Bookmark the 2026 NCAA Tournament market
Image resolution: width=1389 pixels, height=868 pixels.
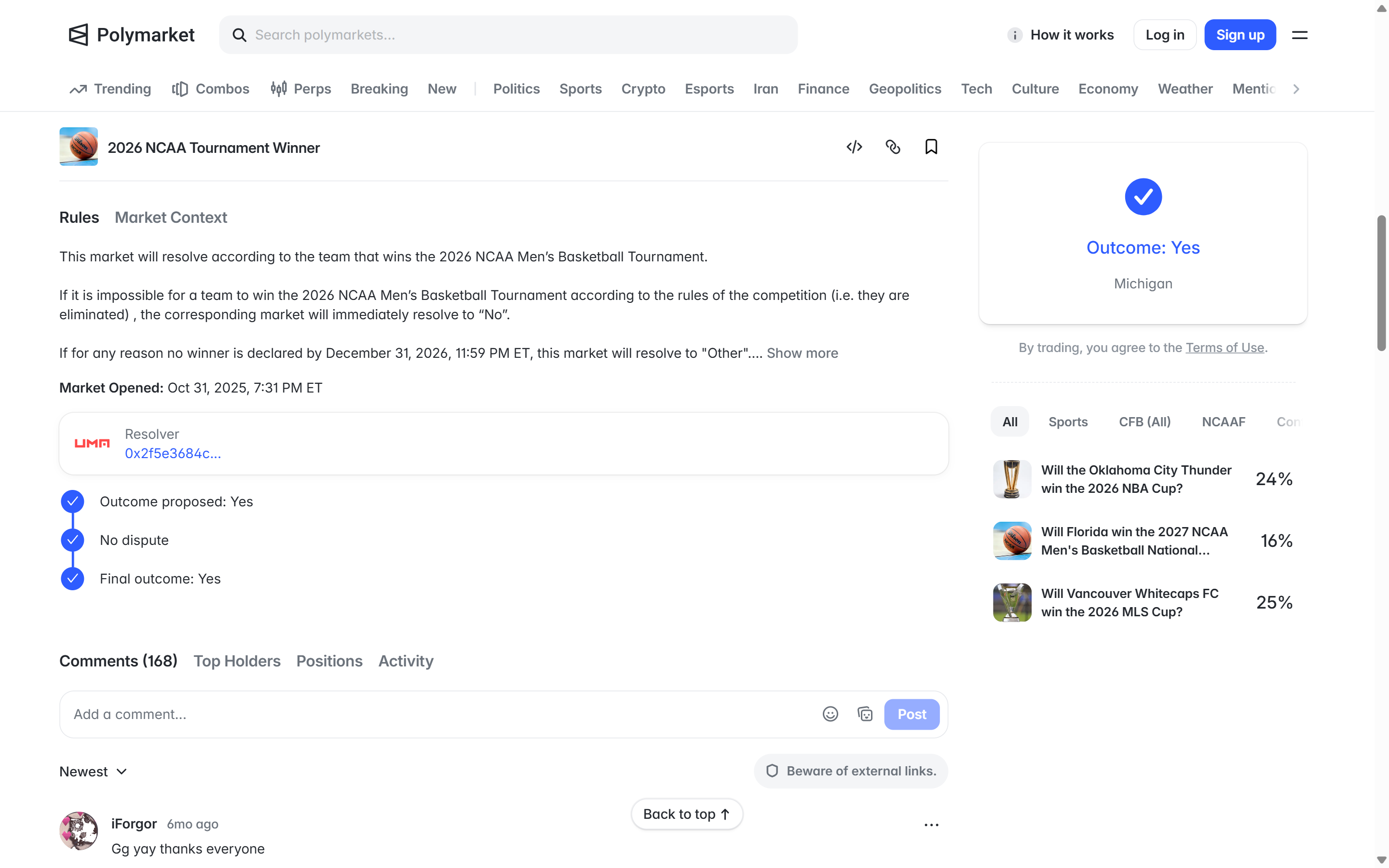(931, 147)
